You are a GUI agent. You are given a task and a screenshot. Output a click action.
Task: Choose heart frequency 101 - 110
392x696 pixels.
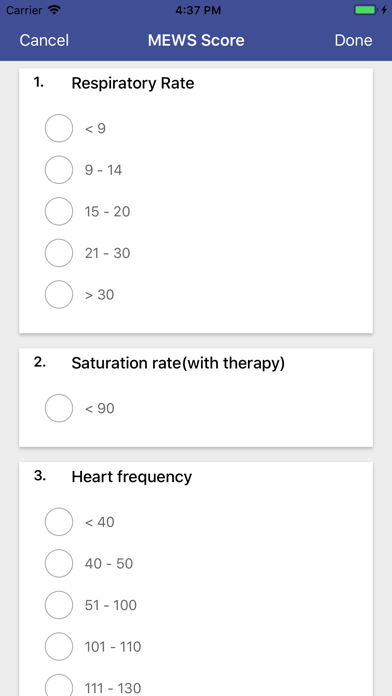click(x=59, y=646)
